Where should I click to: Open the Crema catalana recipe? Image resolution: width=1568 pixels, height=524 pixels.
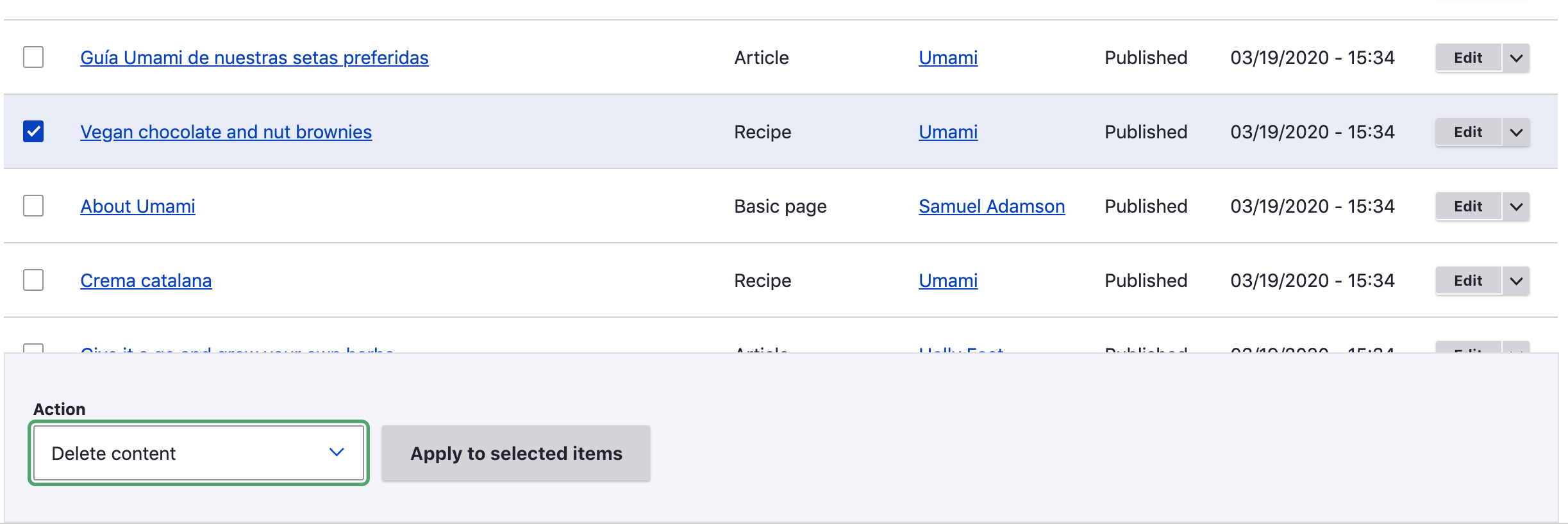click(146, 280)
